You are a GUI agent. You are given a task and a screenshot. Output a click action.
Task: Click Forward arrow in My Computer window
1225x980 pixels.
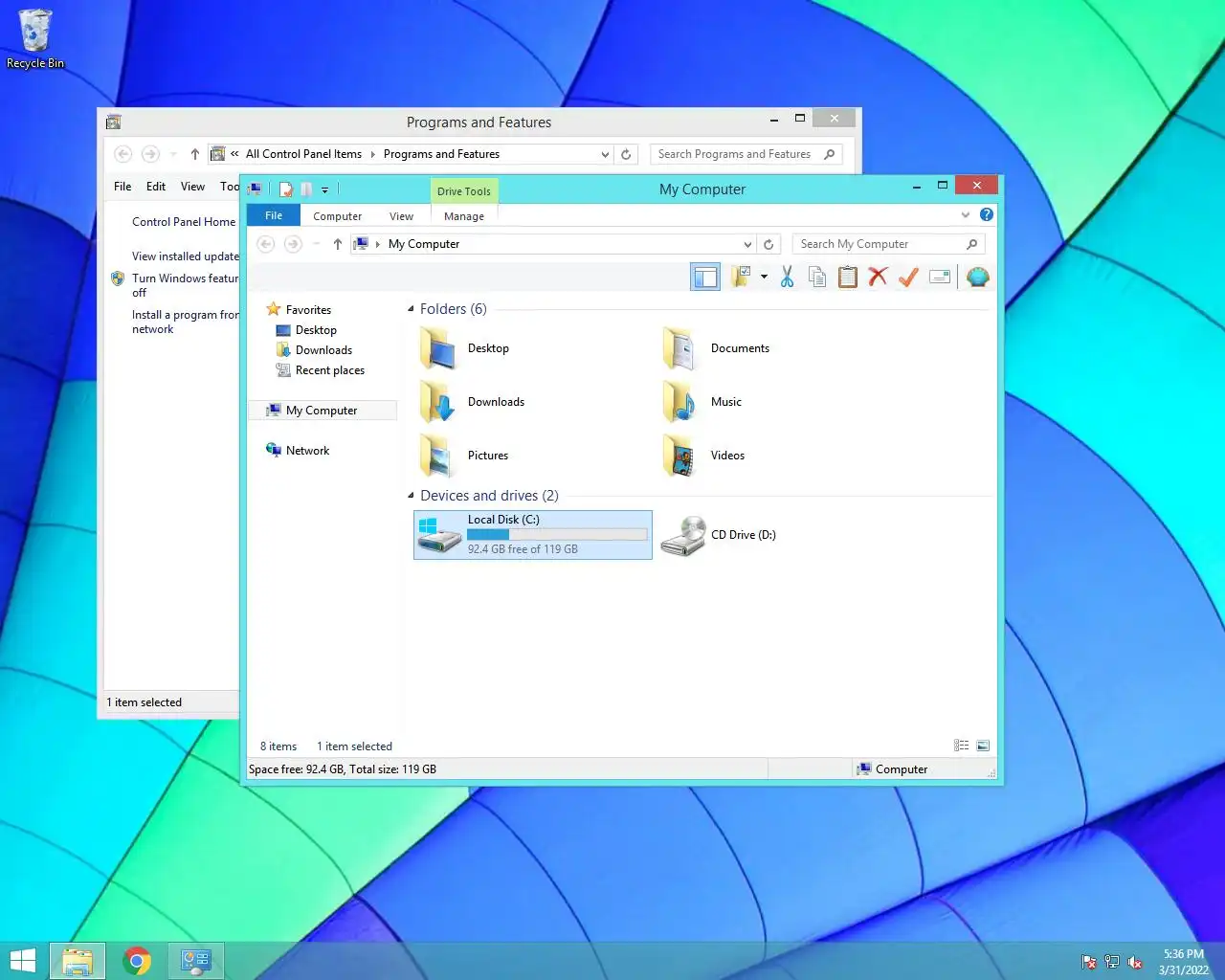[x=293, y=244]
